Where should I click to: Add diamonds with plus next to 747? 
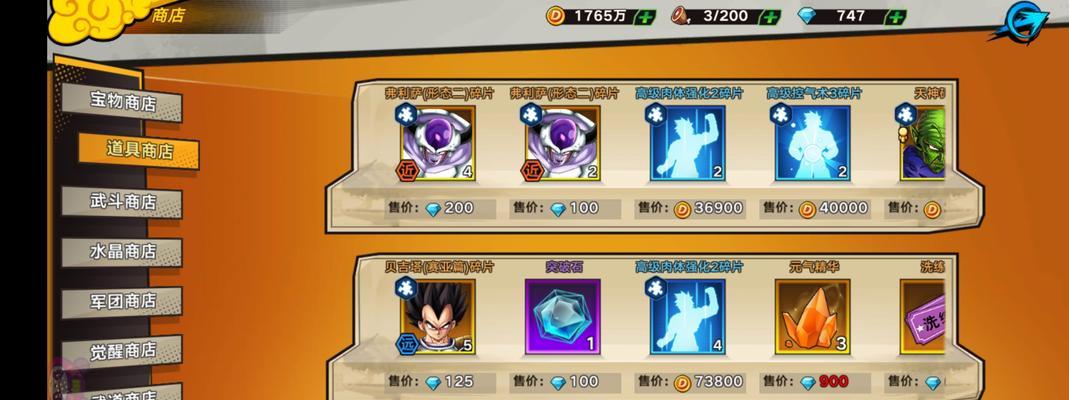click(x=897, y=16)
